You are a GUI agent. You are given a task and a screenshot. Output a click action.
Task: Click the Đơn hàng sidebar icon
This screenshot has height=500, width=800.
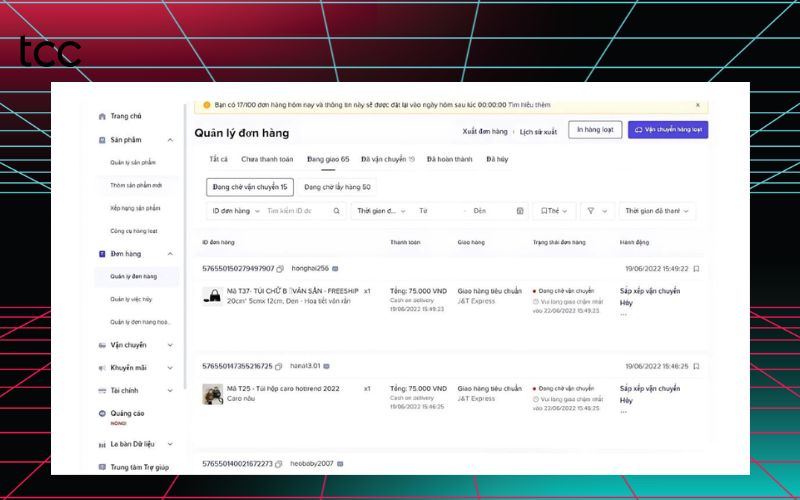[x=102, y=254]
